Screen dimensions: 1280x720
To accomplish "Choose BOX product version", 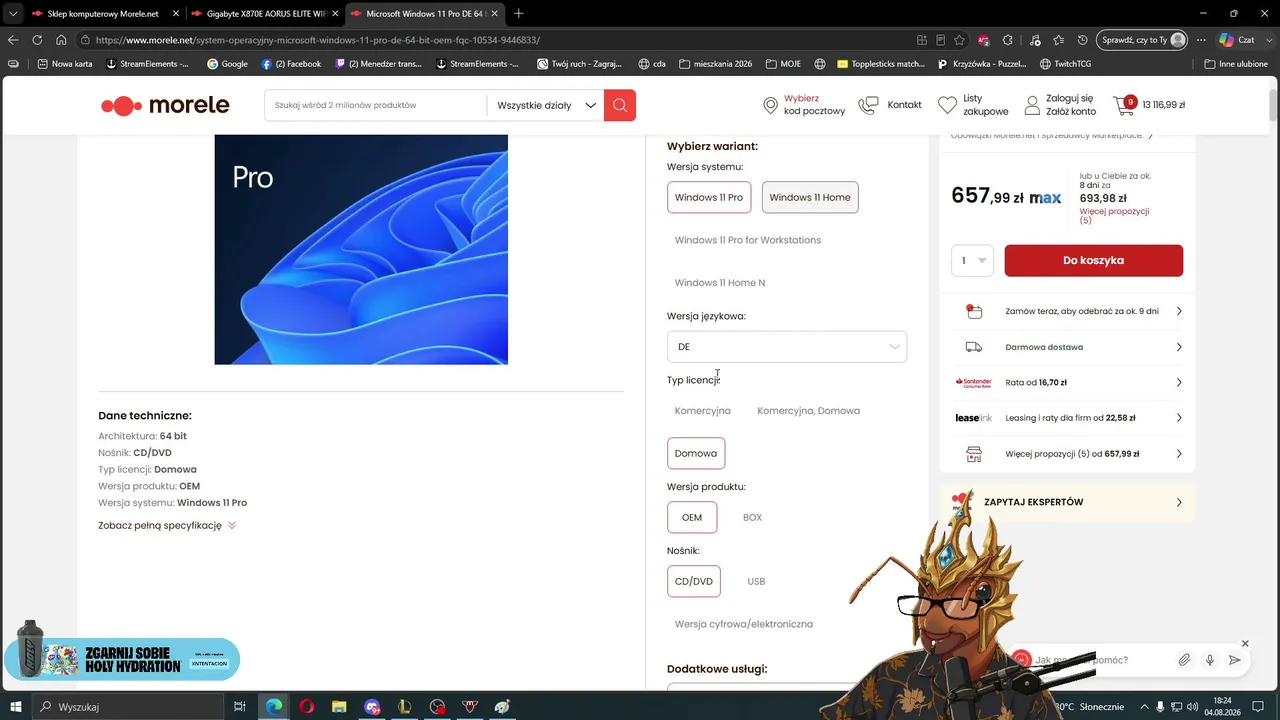I will 753,517.
